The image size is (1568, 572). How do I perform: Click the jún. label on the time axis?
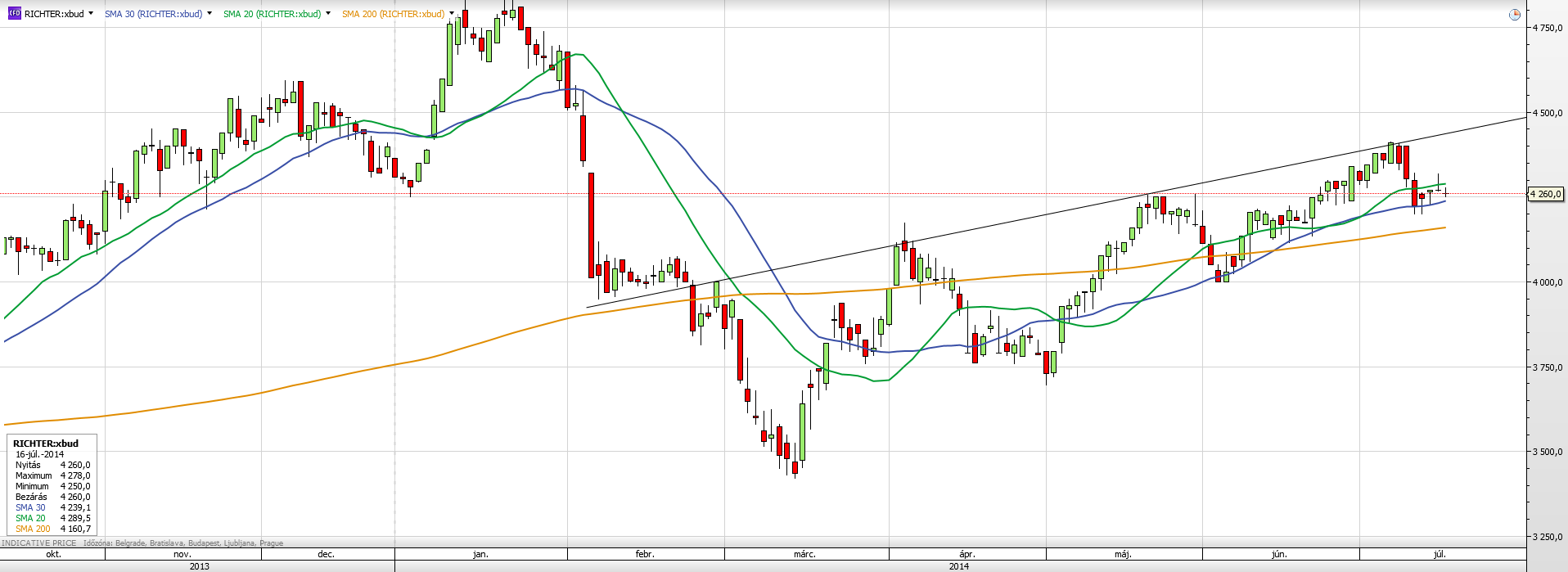point(1279,554)
